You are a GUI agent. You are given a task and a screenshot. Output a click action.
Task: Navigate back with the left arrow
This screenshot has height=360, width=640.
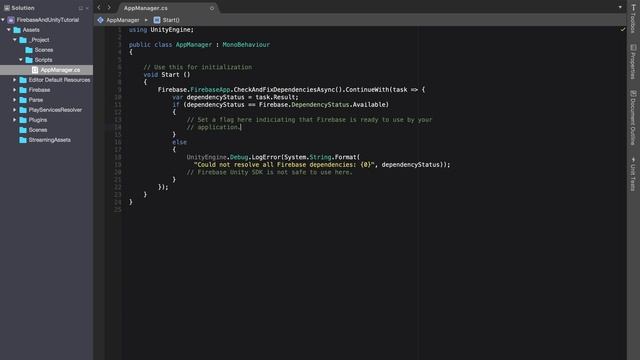pyautogui.click(x=99, y=7)
